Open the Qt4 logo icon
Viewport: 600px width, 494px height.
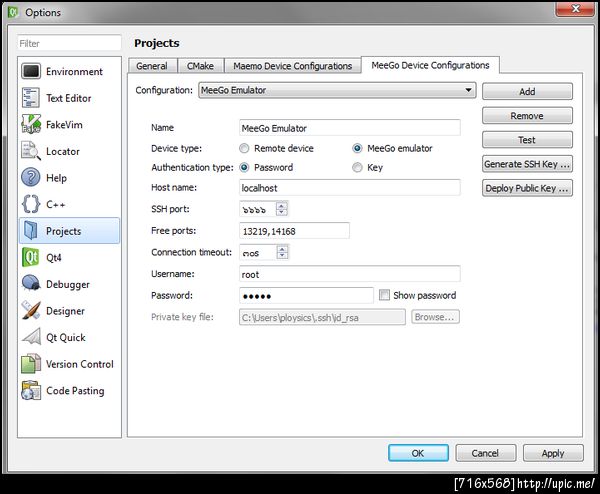coord(31,257)
